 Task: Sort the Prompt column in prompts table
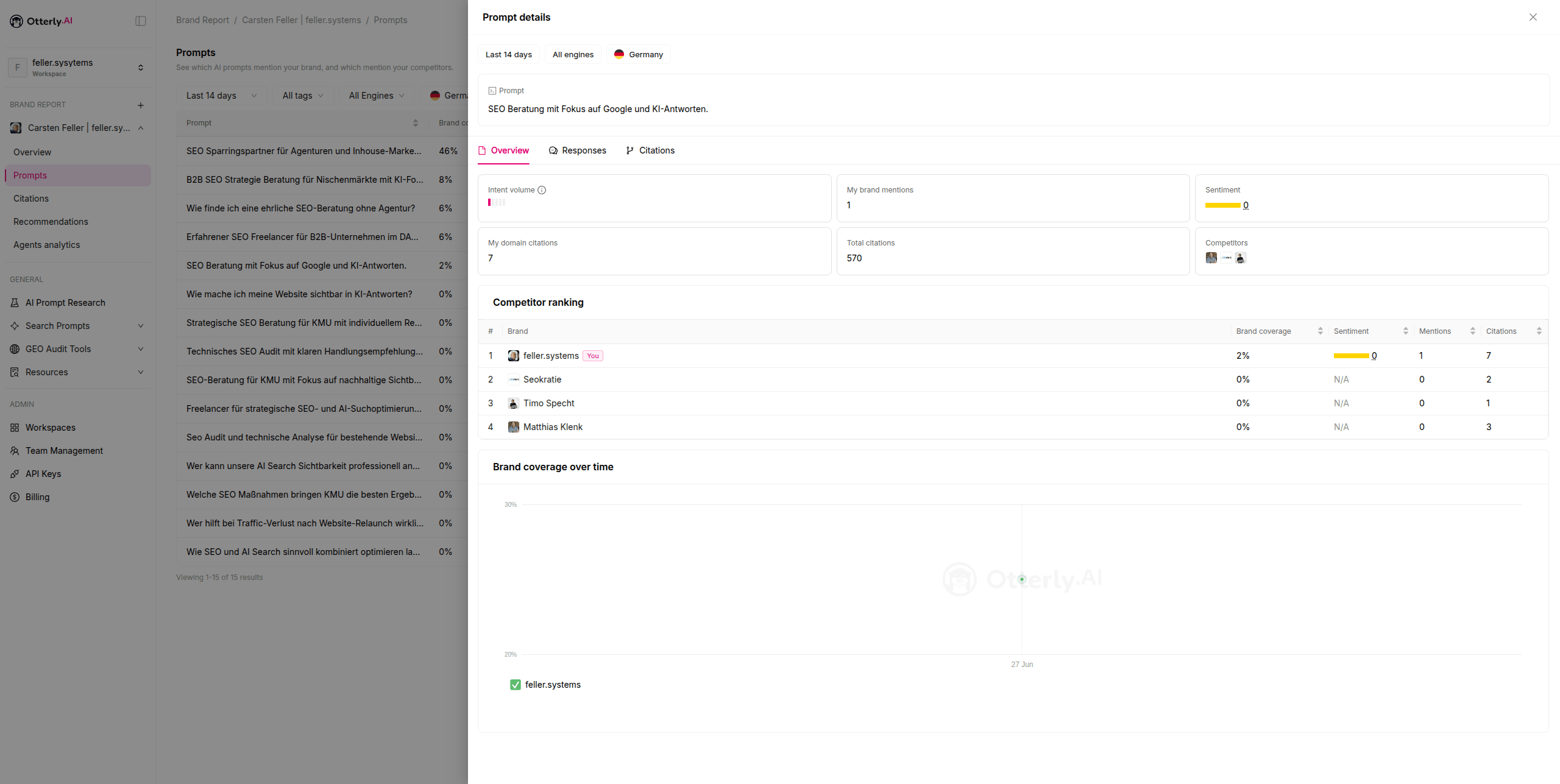coord(415,123)
